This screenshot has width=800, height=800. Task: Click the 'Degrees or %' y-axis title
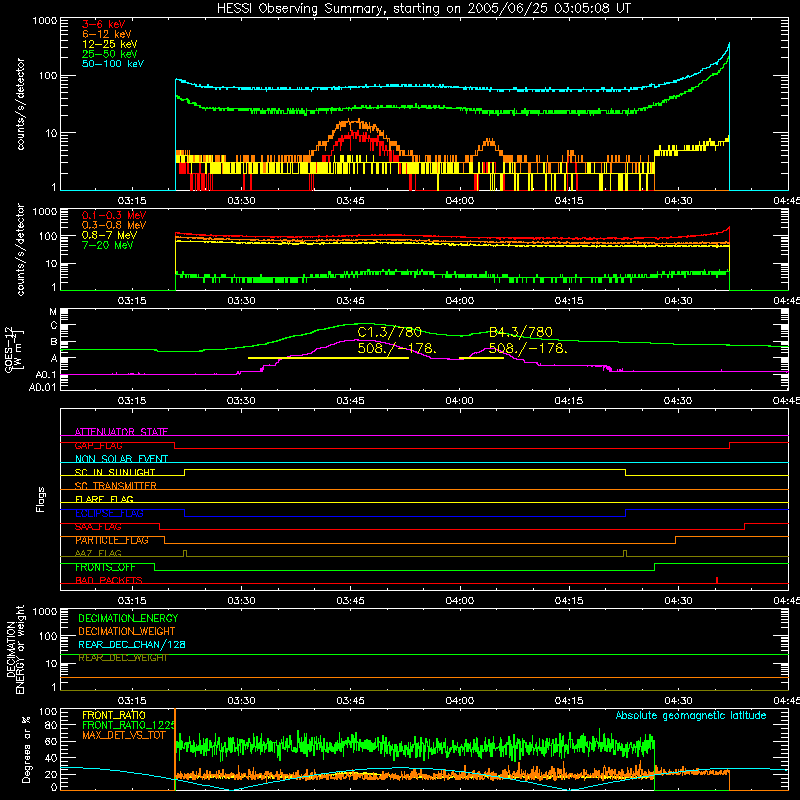tap(26, 749)
